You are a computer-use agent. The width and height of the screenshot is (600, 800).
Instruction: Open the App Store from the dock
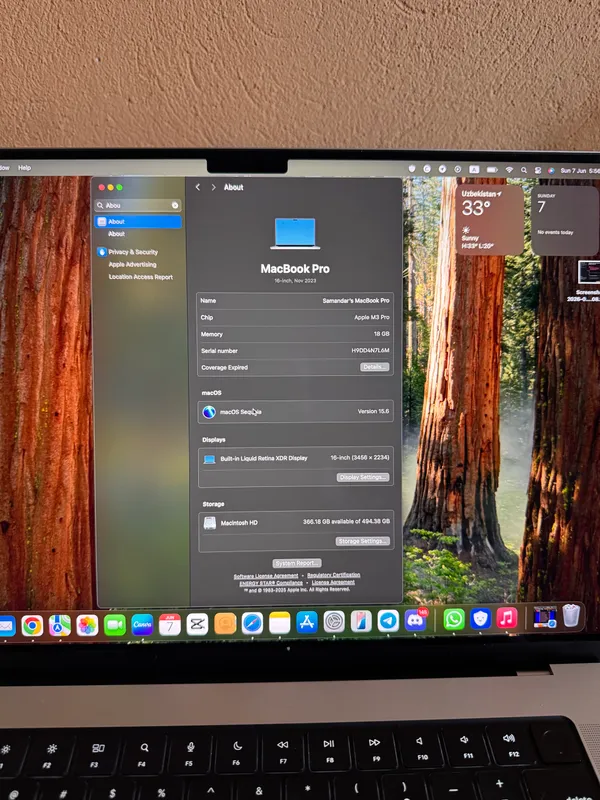pyautogui.click(x=307, y=622)
